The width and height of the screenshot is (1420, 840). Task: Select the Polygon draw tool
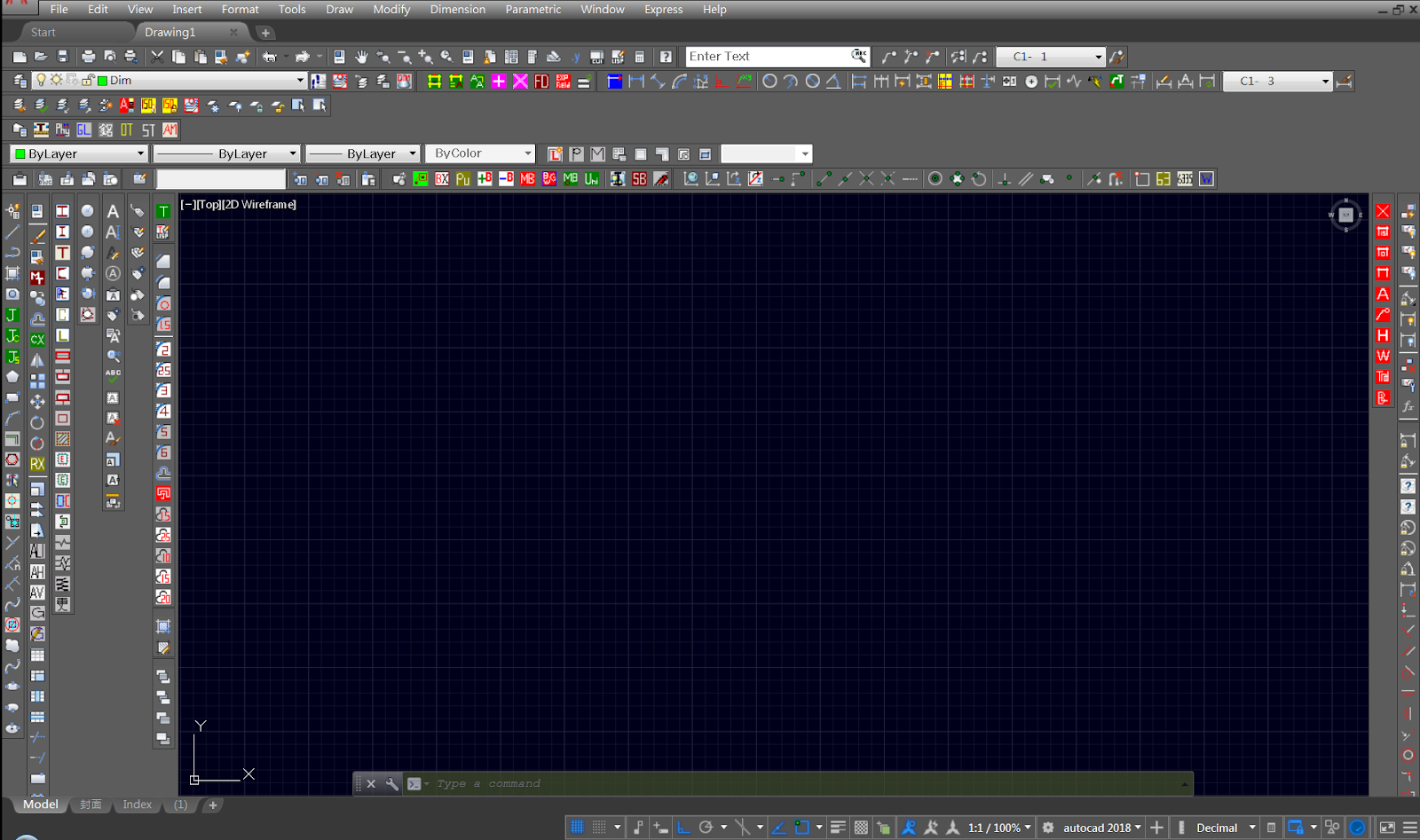coord(12,377)
